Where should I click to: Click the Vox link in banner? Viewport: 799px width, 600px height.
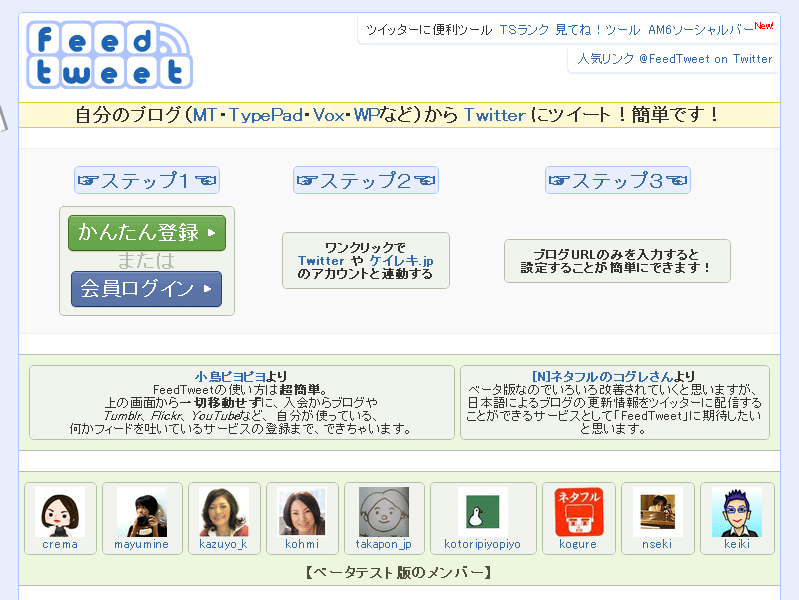(328, 115)
